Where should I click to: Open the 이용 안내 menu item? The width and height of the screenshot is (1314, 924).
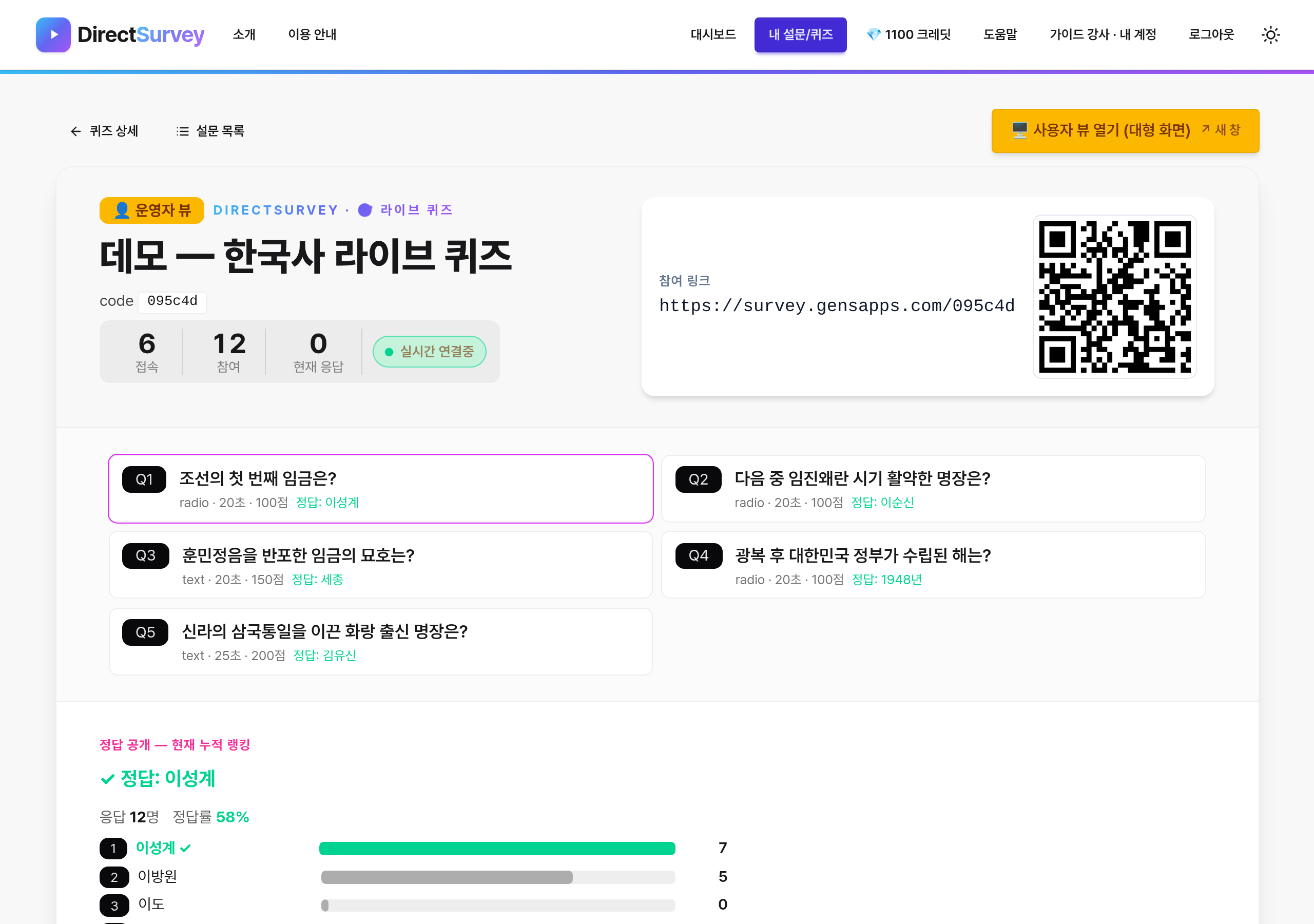coord(312,34)
